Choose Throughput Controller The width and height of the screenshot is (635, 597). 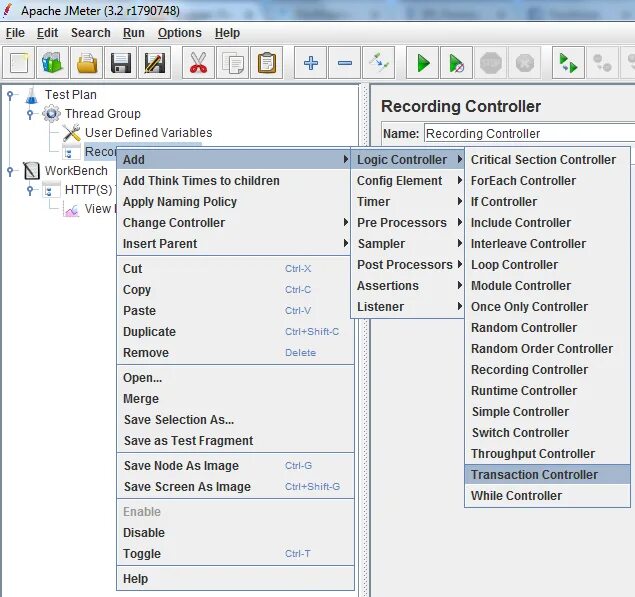point(548,454)
